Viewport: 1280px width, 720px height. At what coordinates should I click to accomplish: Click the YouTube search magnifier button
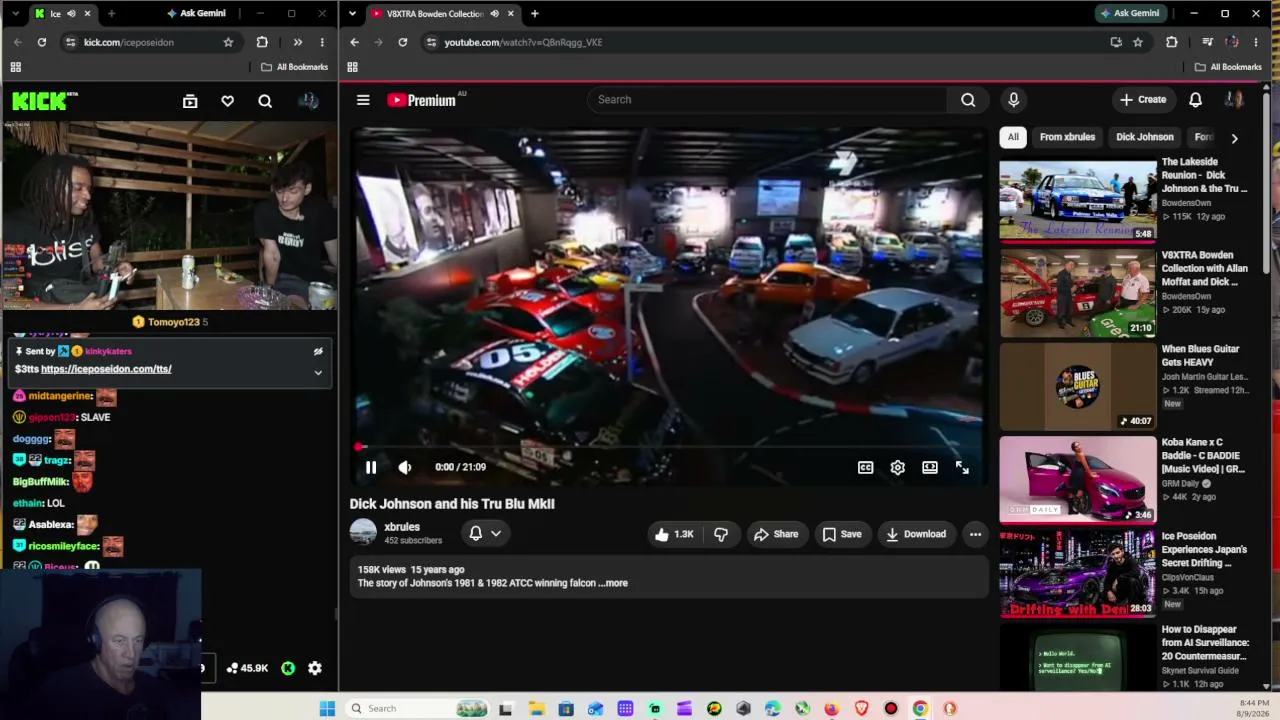[968, 100]
